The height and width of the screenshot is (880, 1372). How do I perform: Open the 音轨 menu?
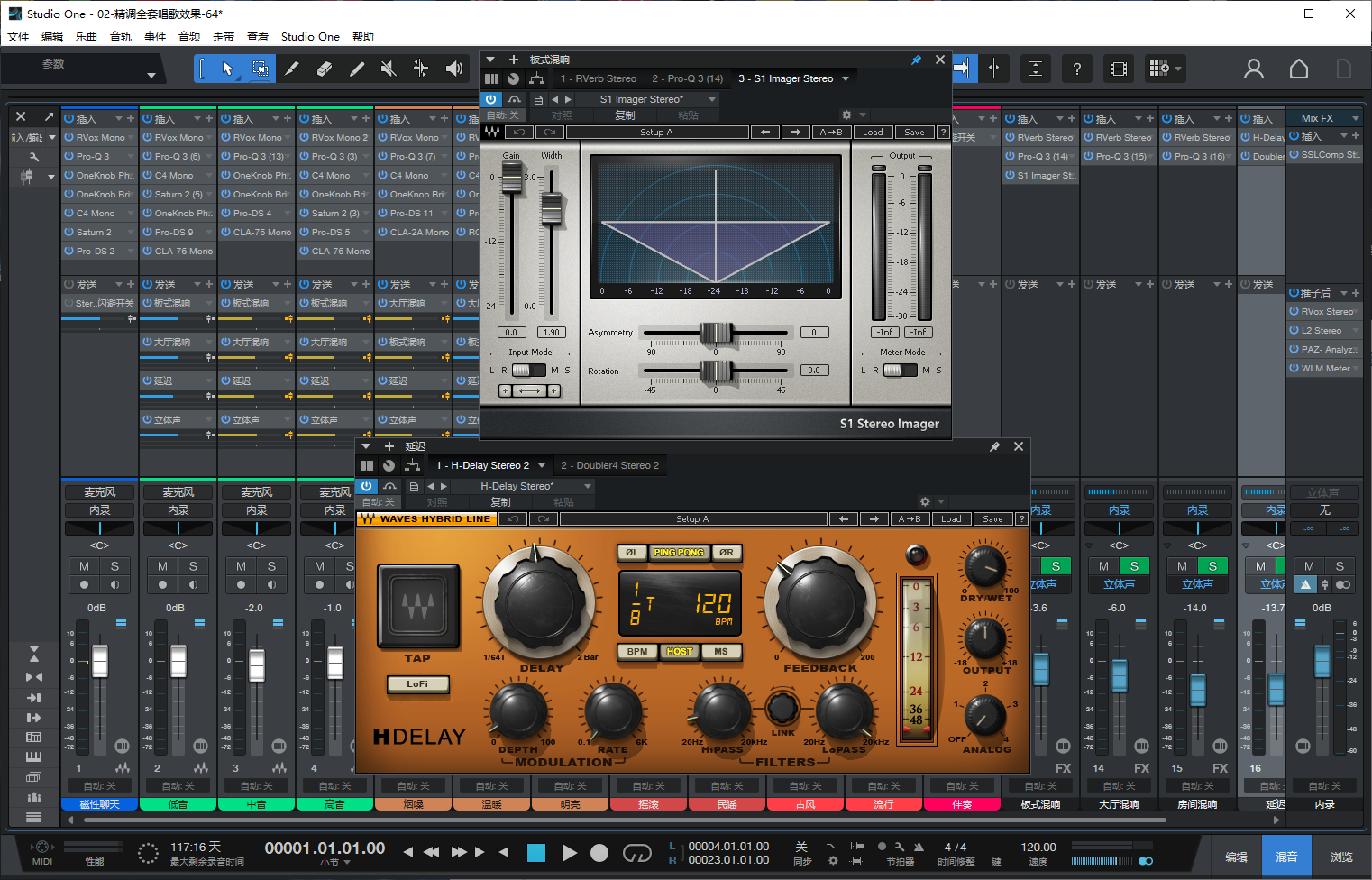coord(121,36)
